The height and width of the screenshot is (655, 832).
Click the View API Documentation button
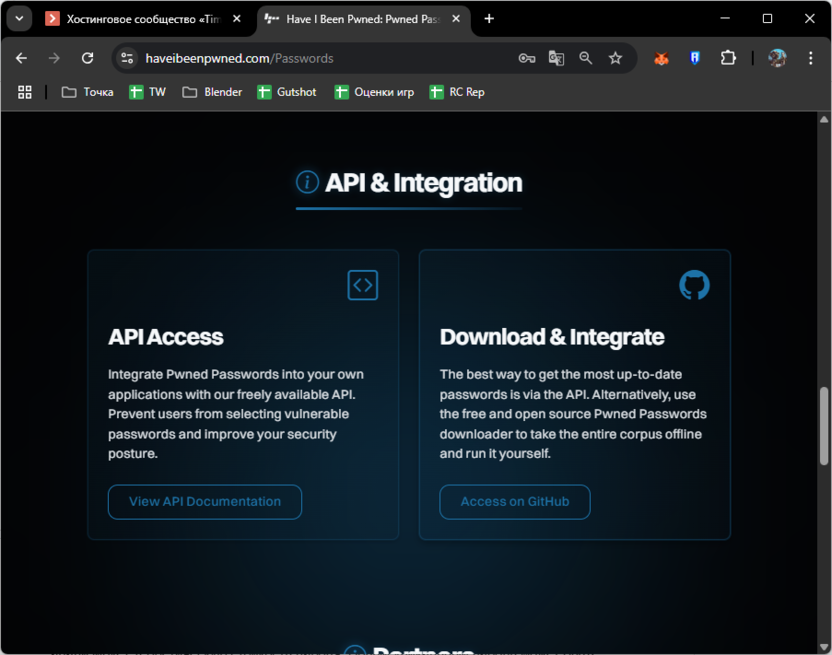pos(205,502)
